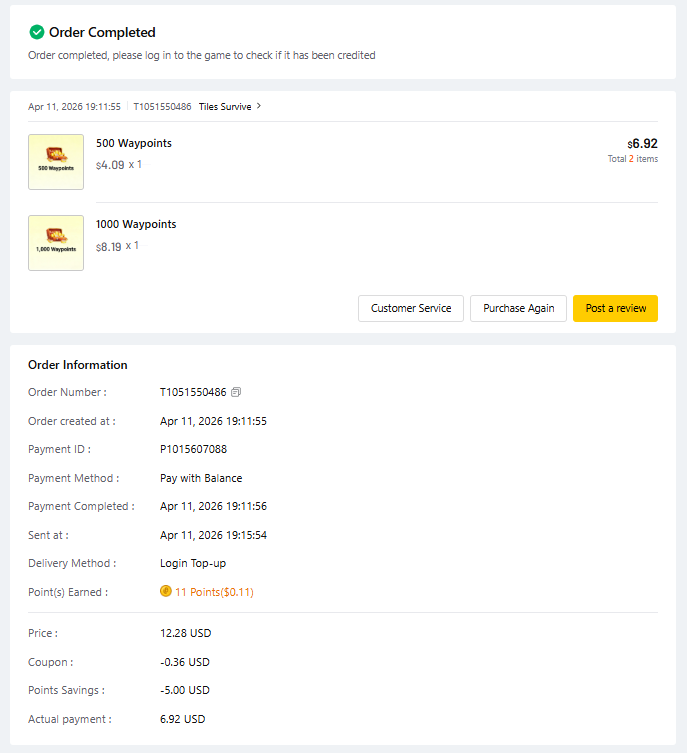Click the gold coin icon beside Points Earned
This screenshot has height=753, width=687.
166,592
